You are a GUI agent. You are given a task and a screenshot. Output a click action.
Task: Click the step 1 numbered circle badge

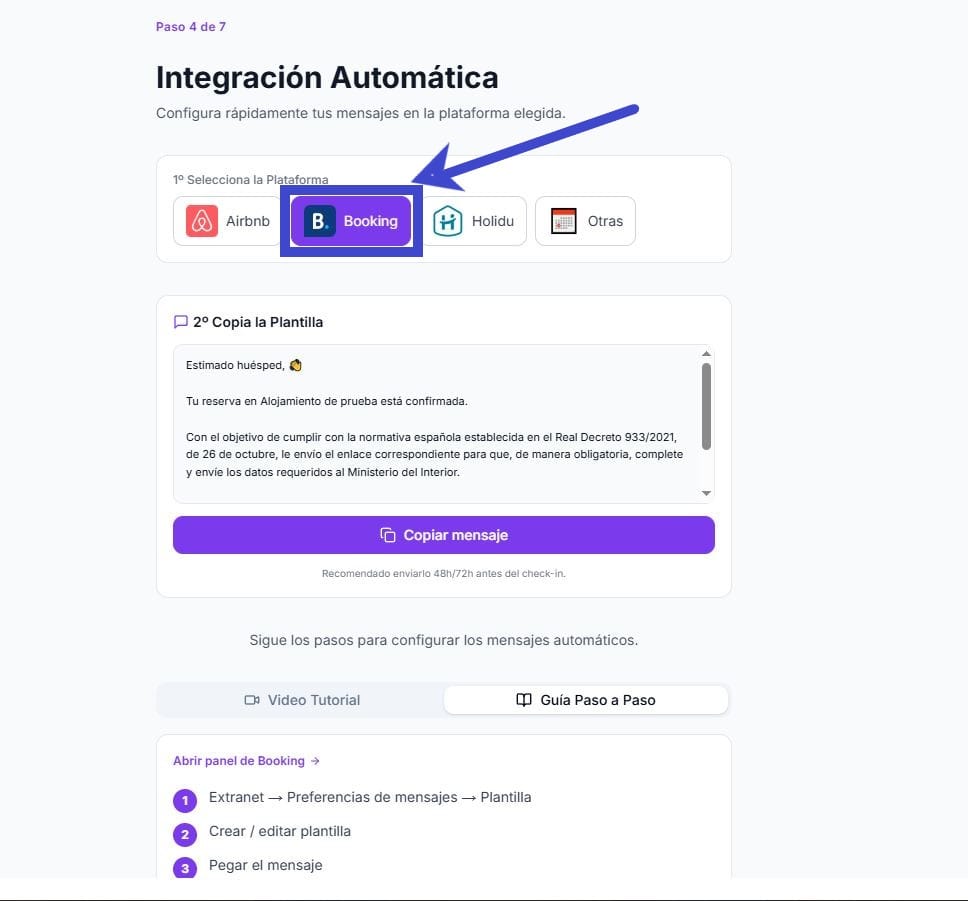click(185, 800)
